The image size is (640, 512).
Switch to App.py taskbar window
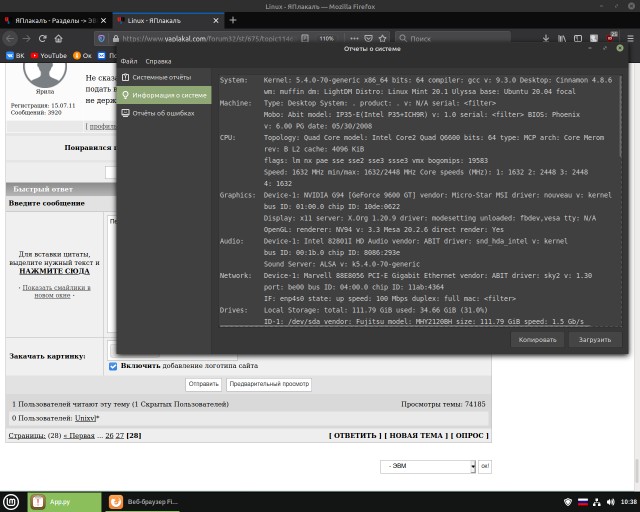pyautogui.click(x=64, y=502)
